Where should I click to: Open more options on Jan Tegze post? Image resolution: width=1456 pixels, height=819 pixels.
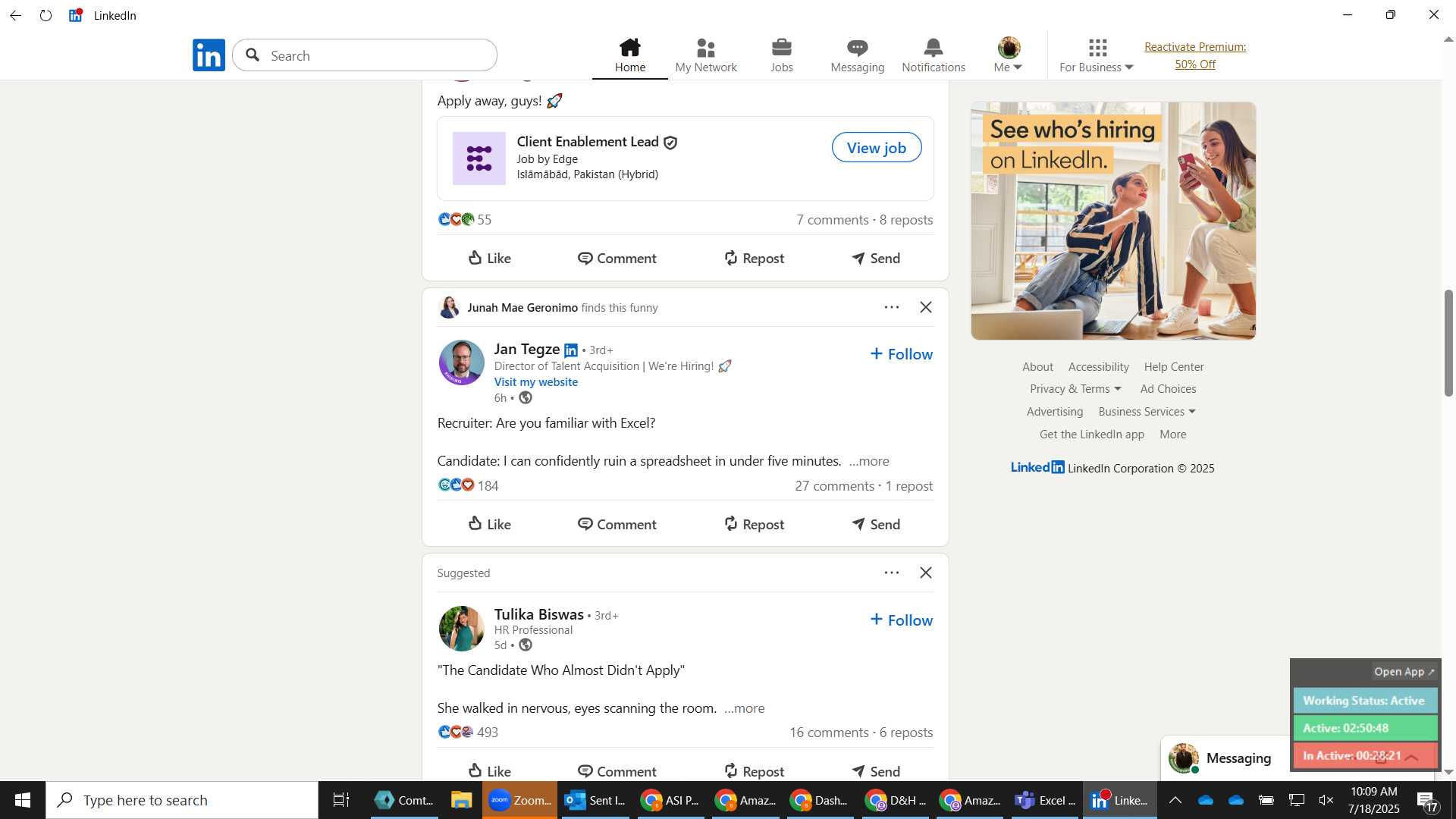click(891, 307)
